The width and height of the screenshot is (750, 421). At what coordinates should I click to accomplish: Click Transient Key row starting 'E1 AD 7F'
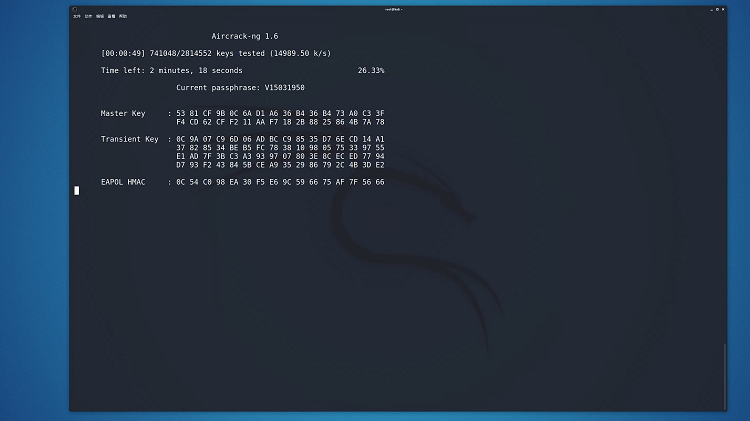280,156
